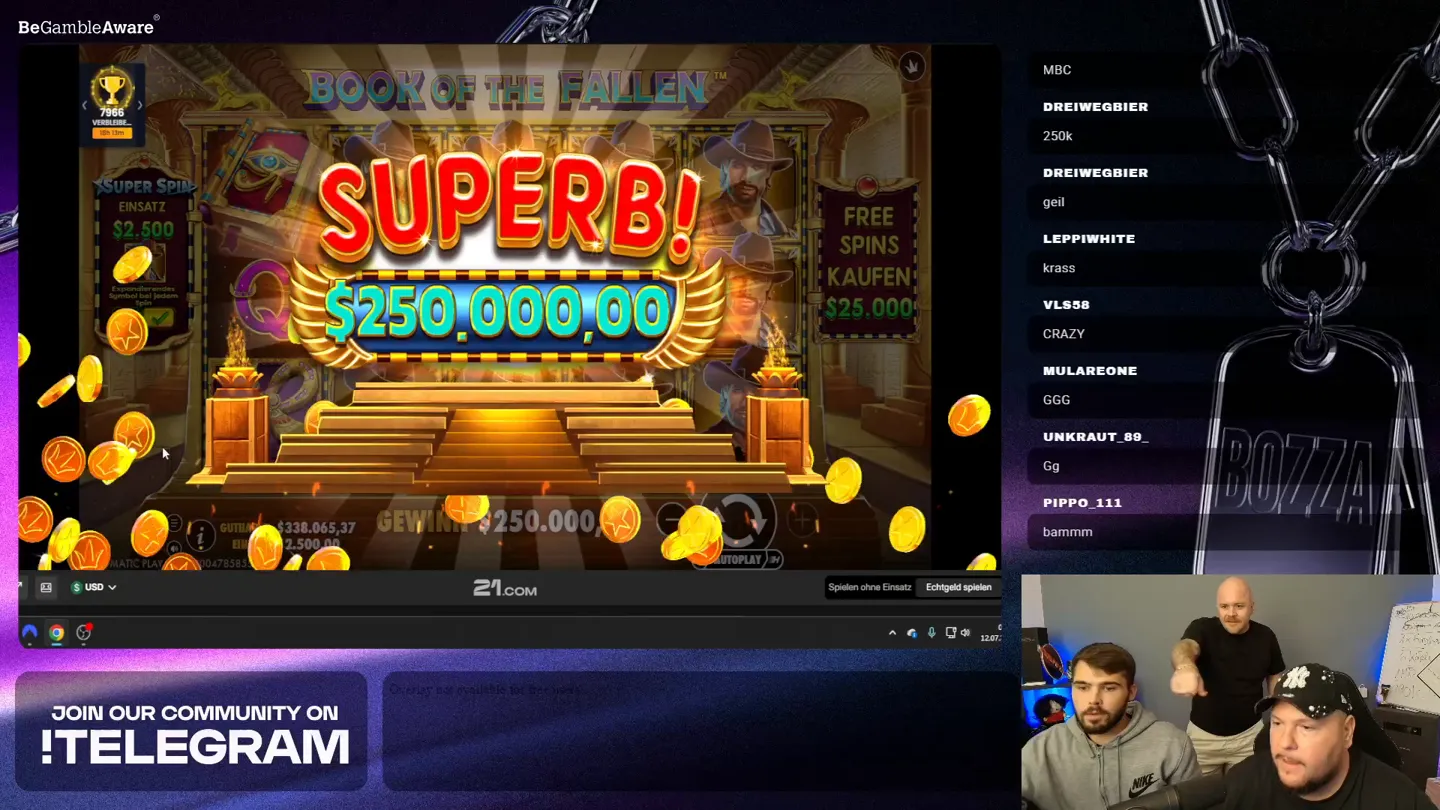Open Google Chrome from the taskbar

click(x=57, y=632)
